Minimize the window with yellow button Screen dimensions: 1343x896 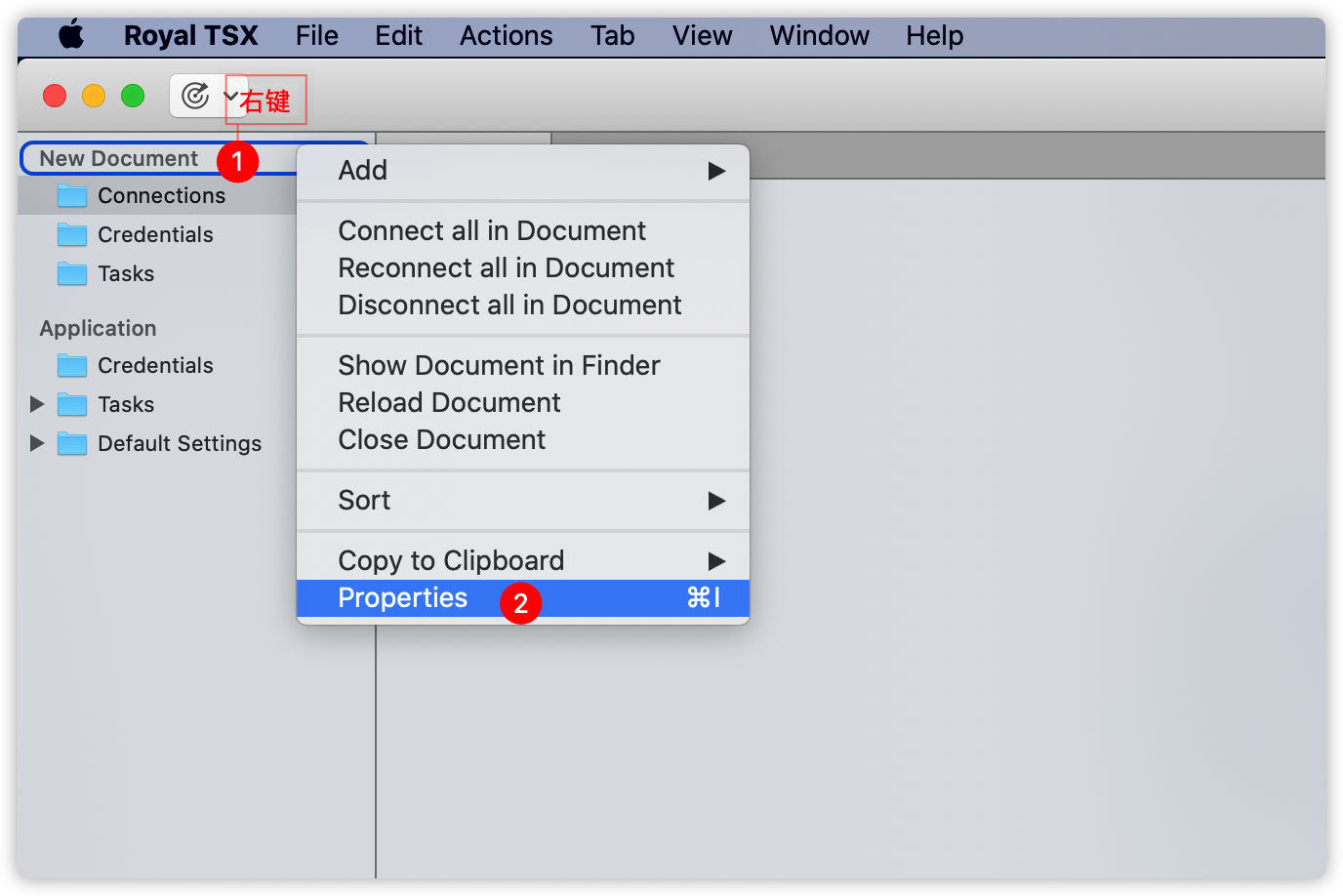(94, 96)
